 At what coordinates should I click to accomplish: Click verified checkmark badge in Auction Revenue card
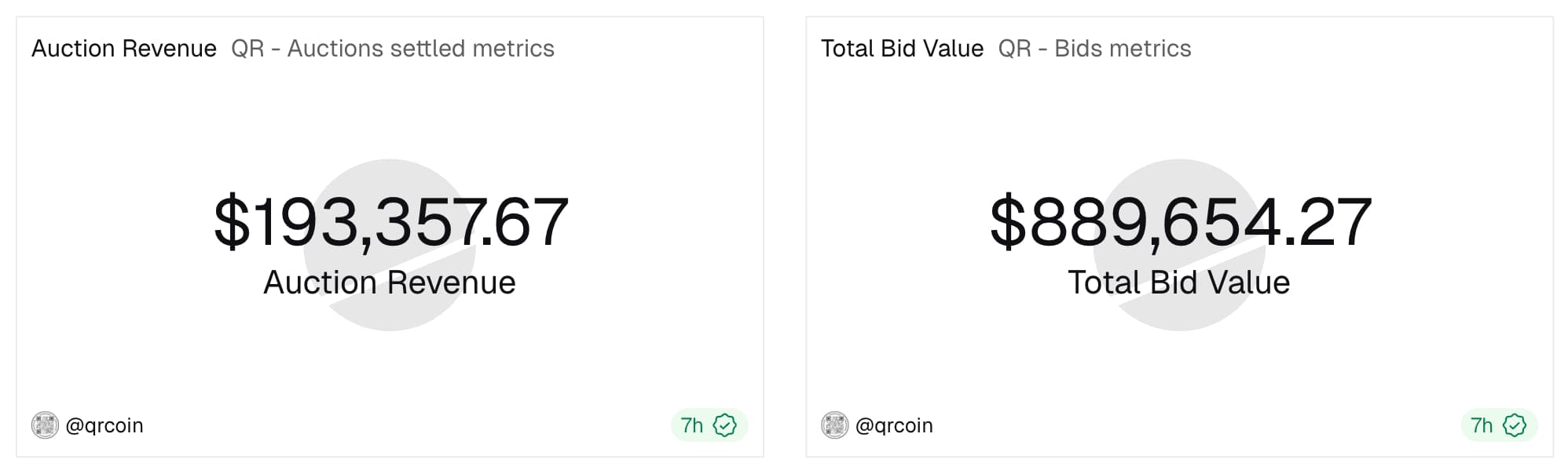coord(724,425)
